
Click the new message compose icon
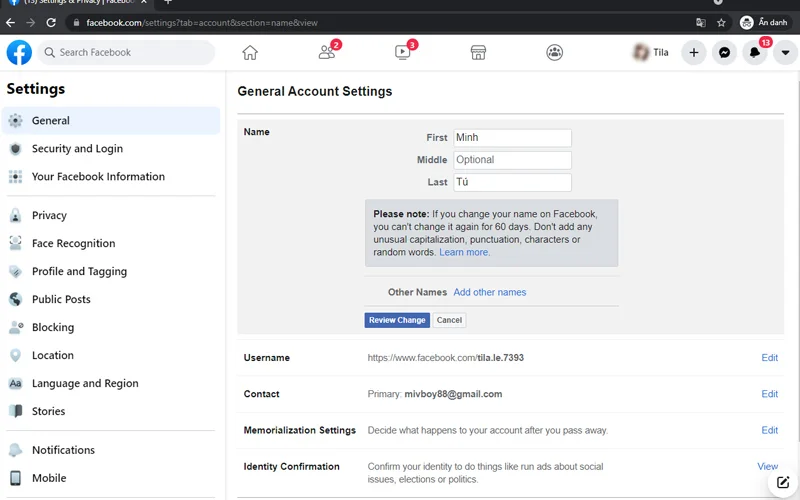(783, 482)
